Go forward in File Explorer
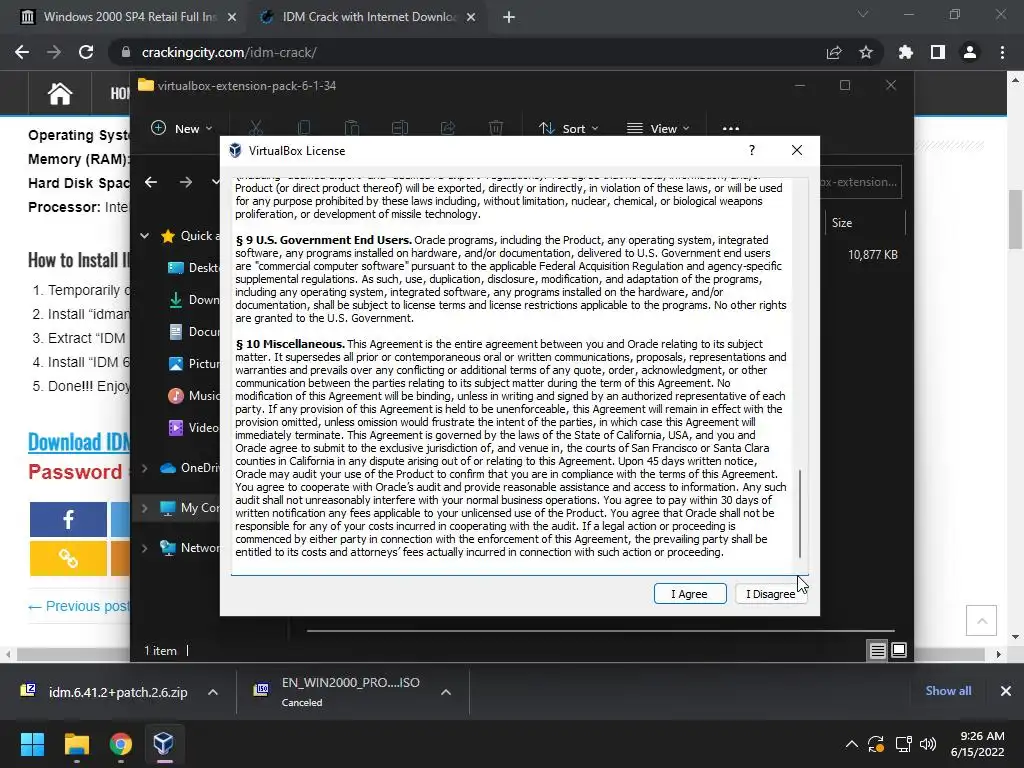Viewport: 1024px width, 768px height. click(186, 182)
